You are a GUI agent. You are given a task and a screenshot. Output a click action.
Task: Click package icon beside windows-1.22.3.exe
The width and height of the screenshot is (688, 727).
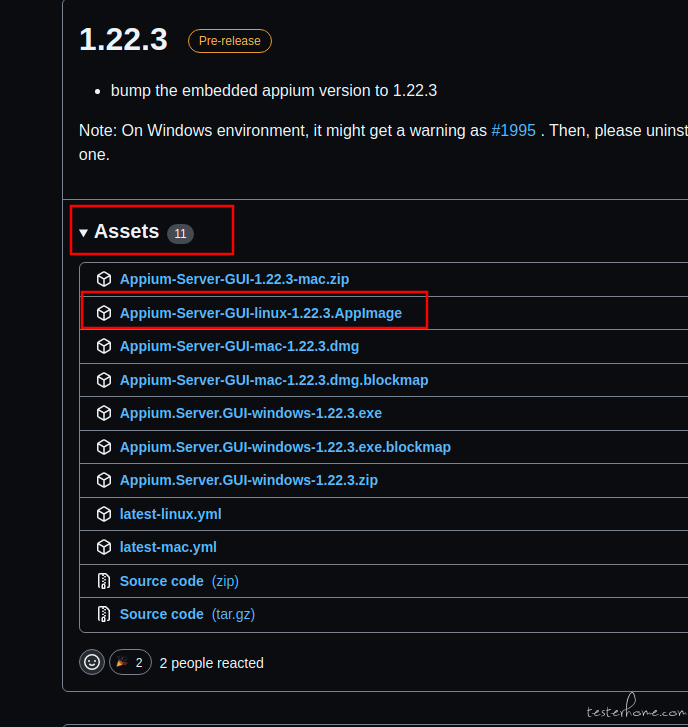pyautogui.click(x=104, y=413)
